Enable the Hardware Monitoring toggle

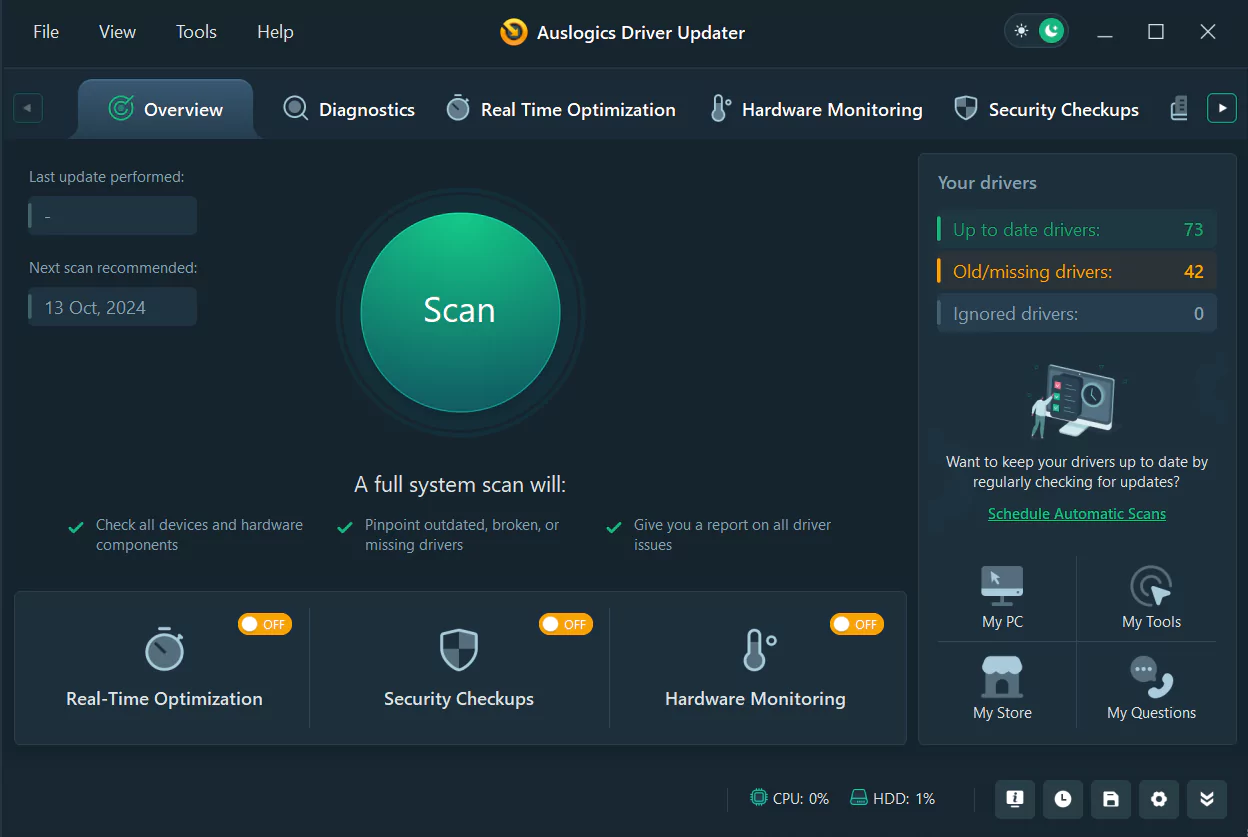(x=856, y=623)
